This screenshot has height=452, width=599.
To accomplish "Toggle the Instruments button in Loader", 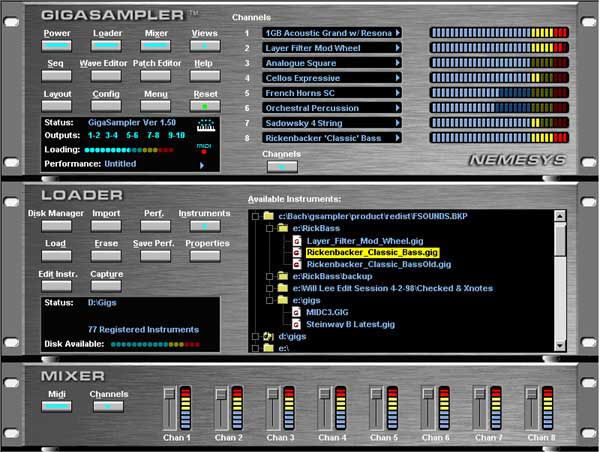I will 205,226.
